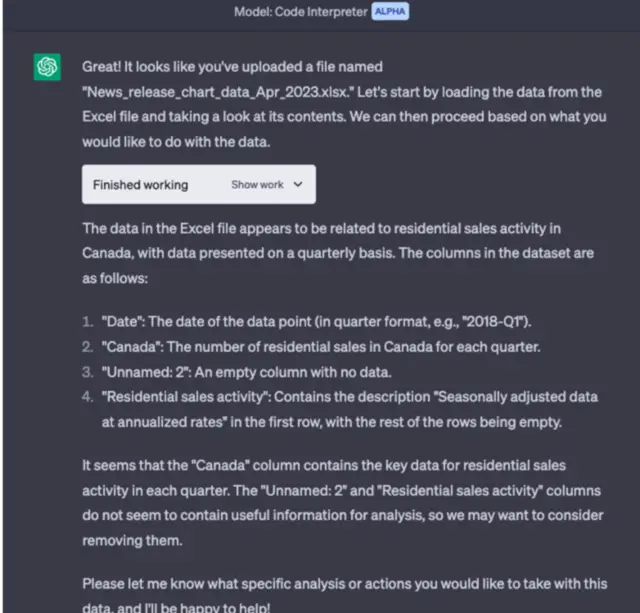Click the ChatGPT logo avatar

click(x=46, y=67)
